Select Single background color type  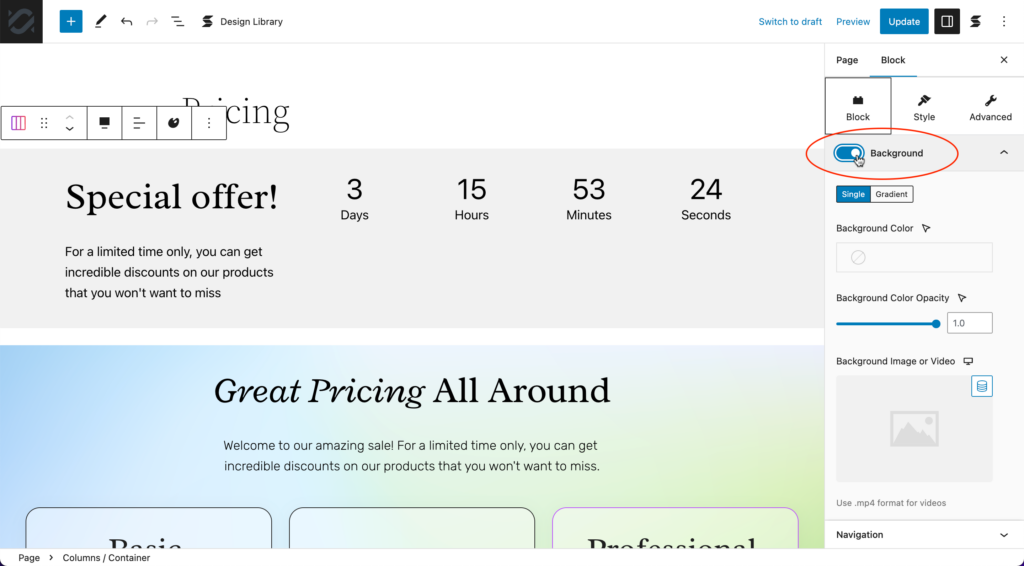(x=853, y=194)
